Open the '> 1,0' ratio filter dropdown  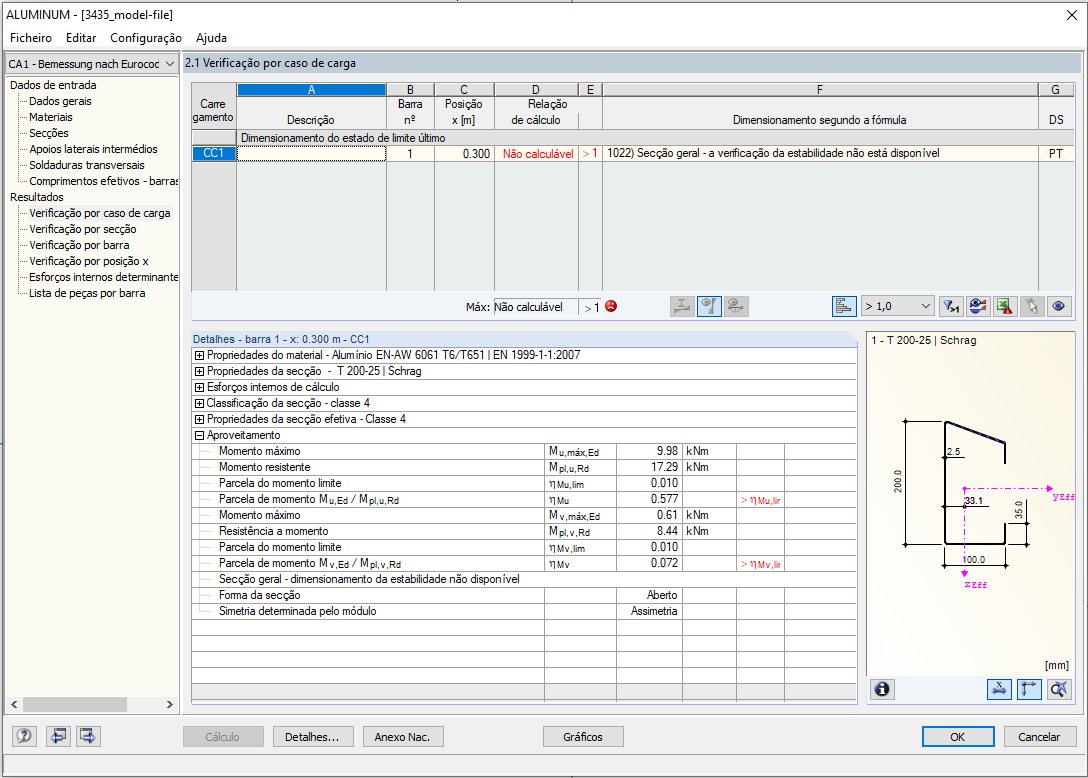pyautogui.click(x=896, y=306)
